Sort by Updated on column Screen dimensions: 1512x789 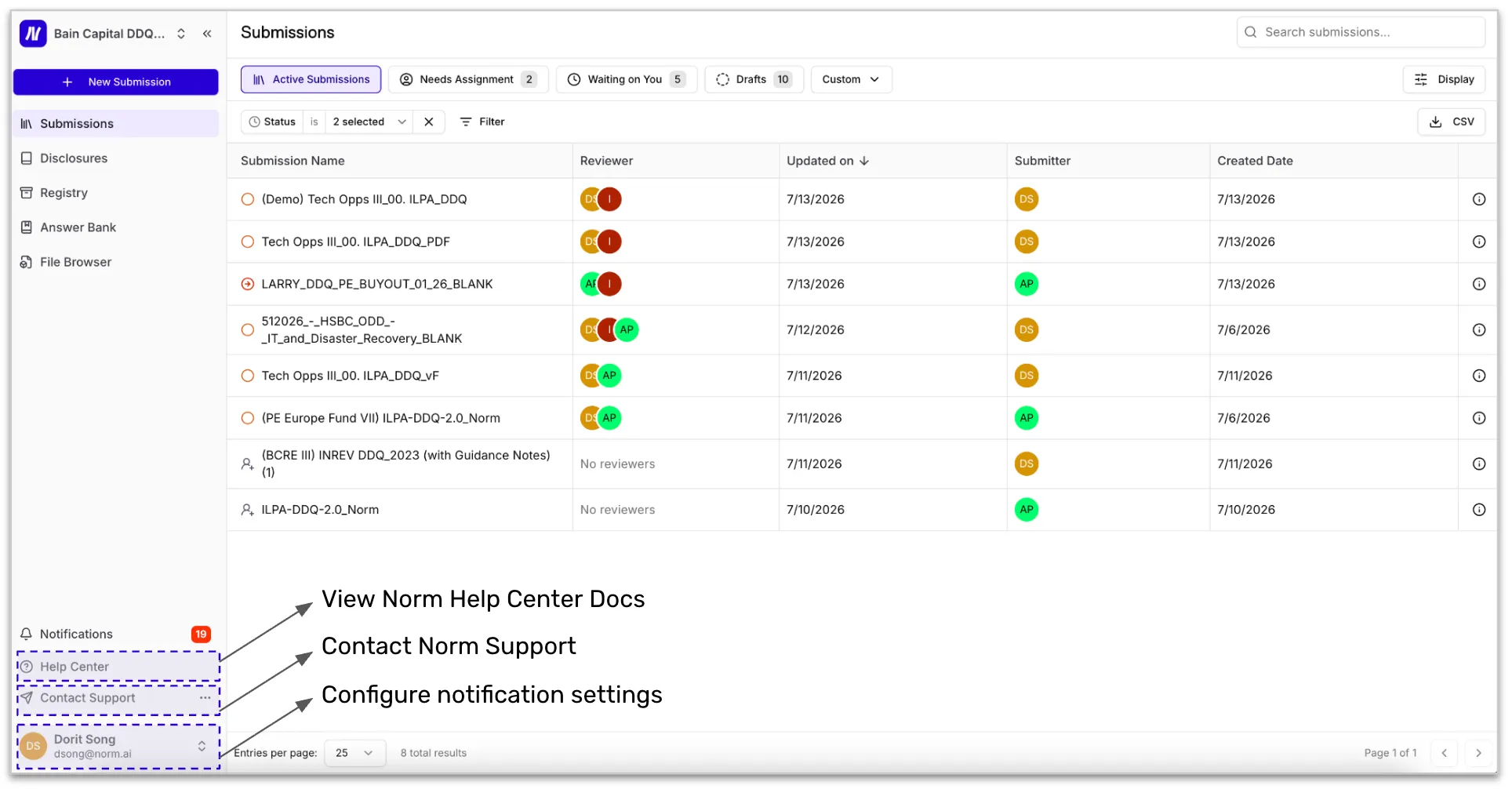tap(827, 161)
